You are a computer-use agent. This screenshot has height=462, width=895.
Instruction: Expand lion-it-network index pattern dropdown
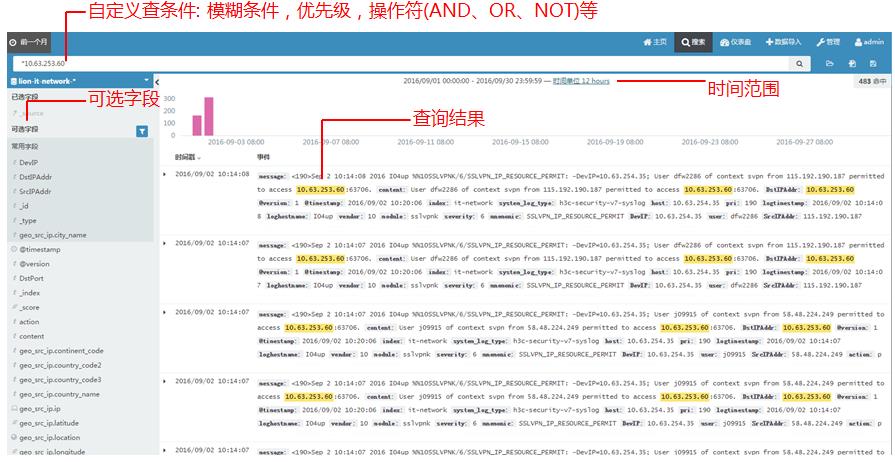click(146, 79)
